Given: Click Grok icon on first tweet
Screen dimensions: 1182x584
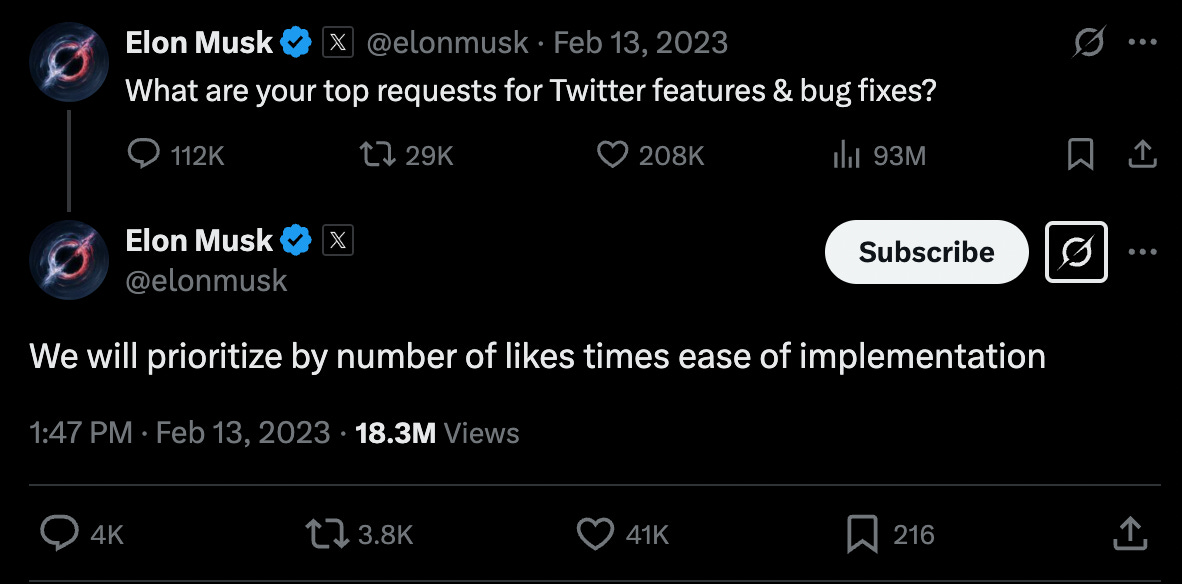Looking at the screenshot, I should (1089, 42).
